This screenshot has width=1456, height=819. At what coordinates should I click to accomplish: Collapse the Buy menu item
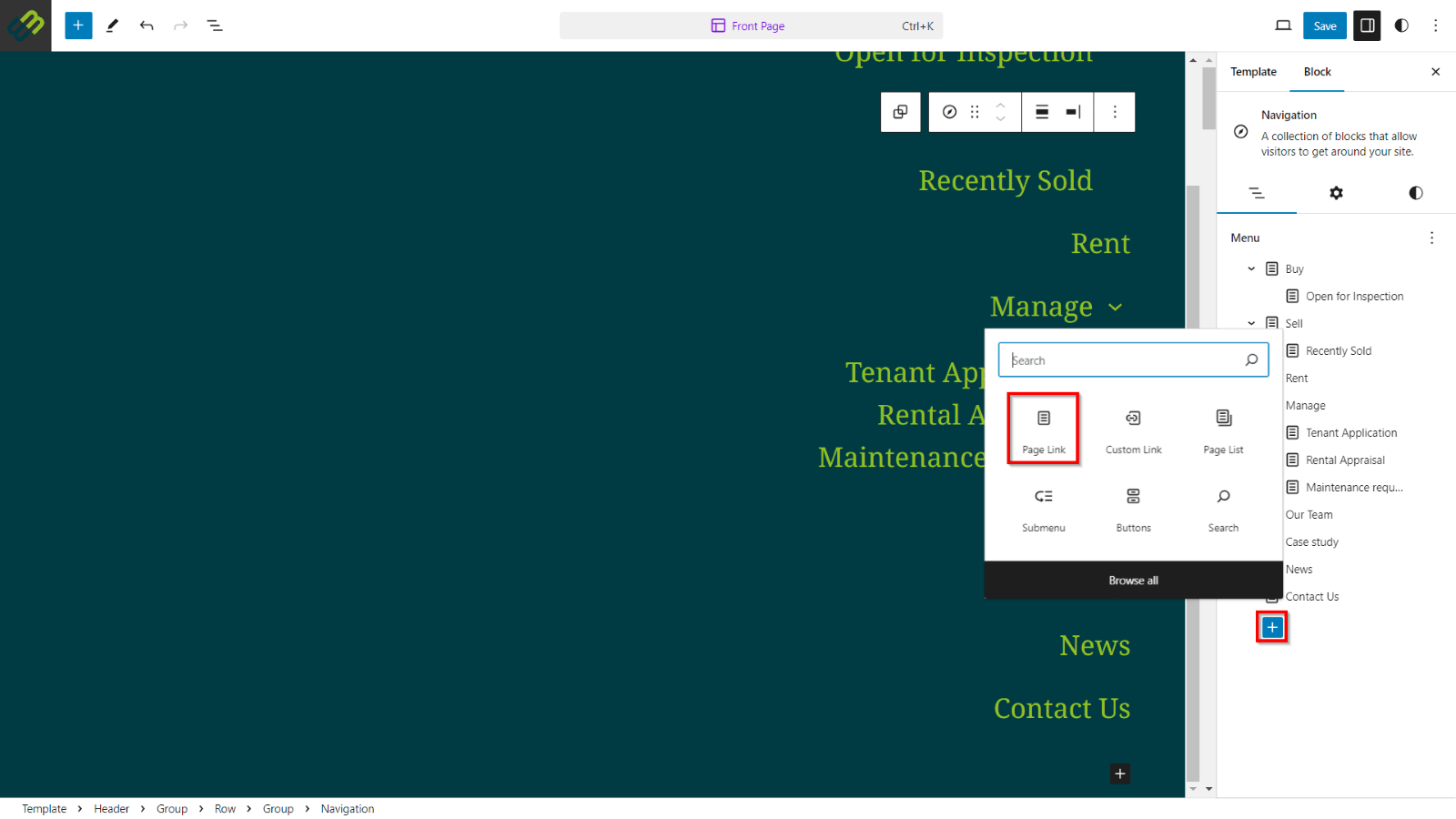[x=1251, y=268]
